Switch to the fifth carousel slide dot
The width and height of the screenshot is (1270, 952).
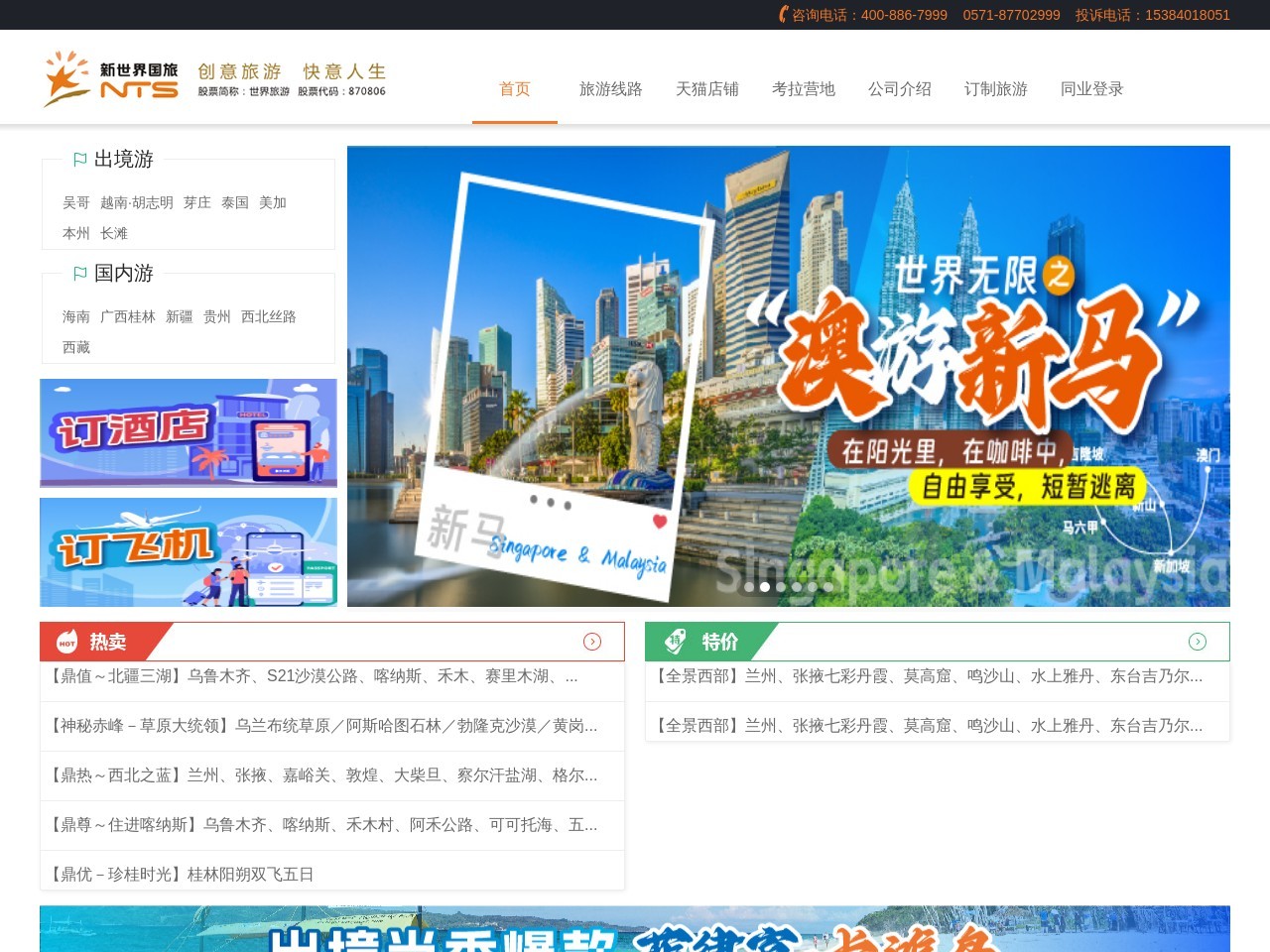813,587
